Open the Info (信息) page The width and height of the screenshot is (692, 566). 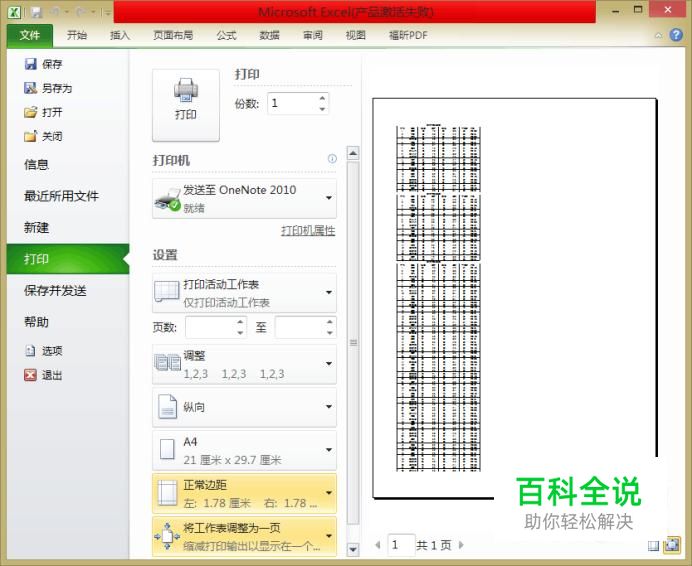[36, 165]
